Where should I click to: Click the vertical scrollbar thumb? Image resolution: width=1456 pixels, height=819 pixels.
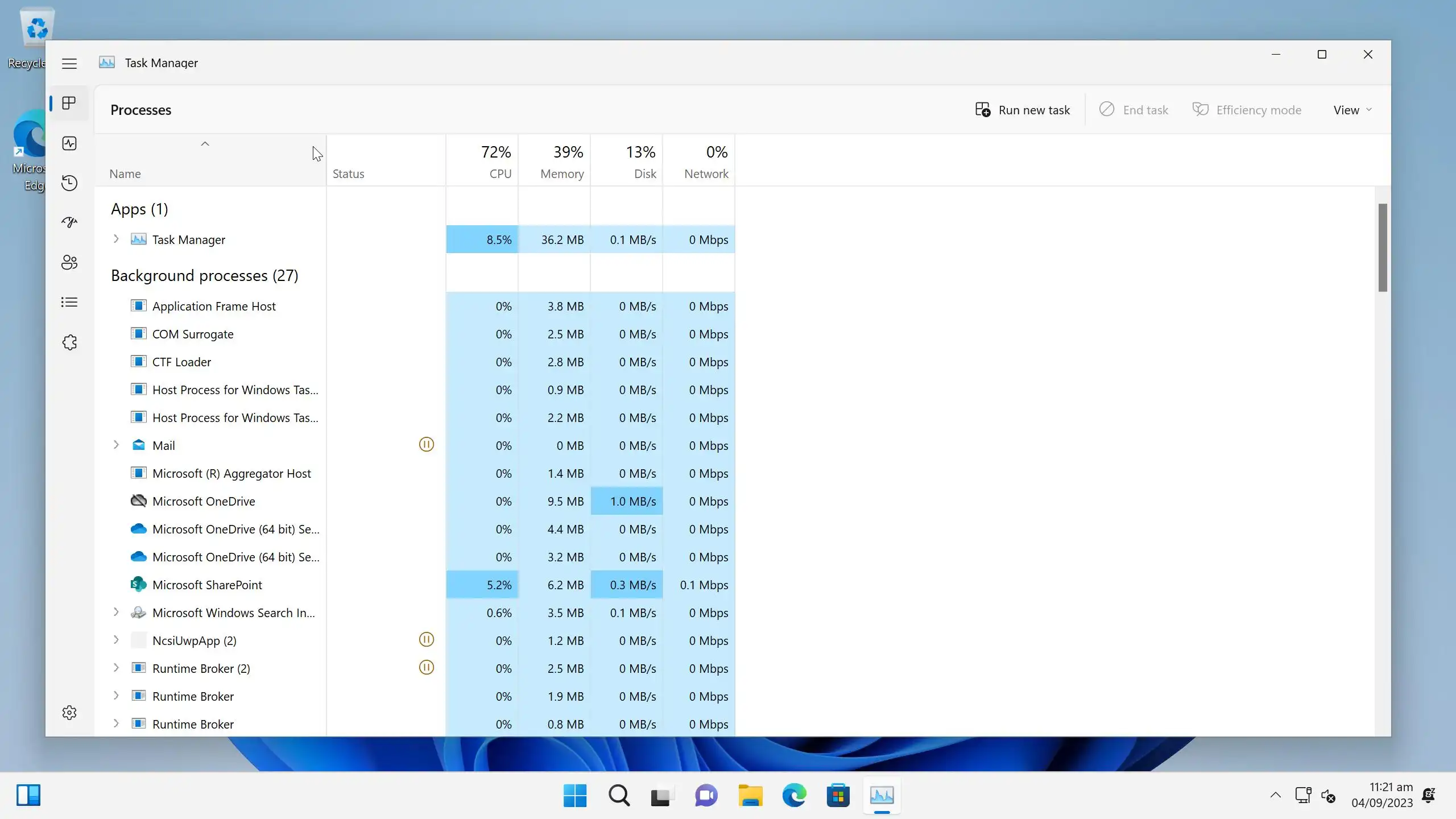click(x=1383, y=247)
